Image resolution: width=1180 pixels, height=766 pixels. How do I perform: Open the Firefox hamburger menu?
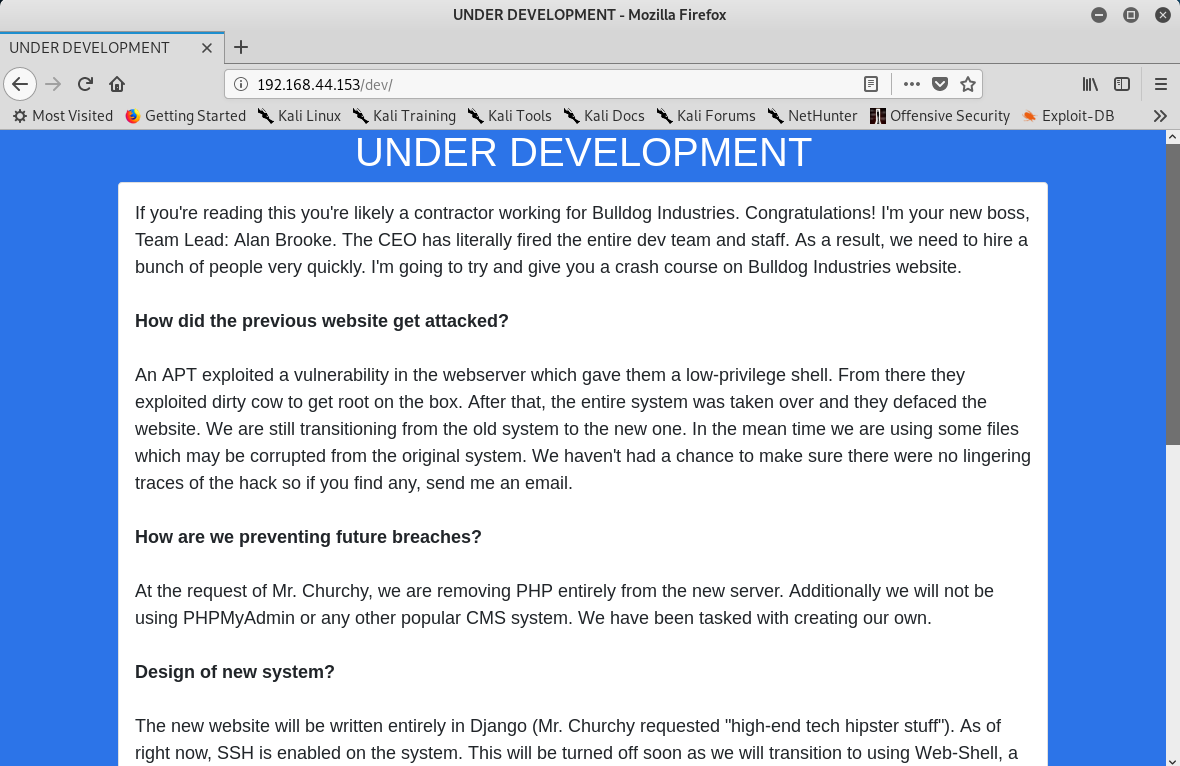(x=1160, y=84)
